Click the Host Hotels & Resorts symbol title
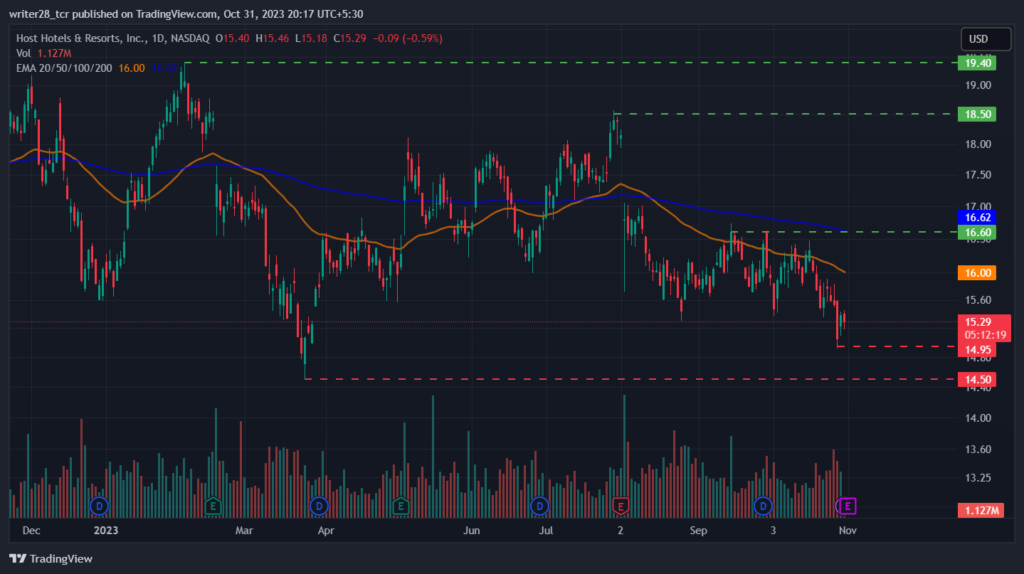Screen dimensions: 1024x574 coord(112,39)
